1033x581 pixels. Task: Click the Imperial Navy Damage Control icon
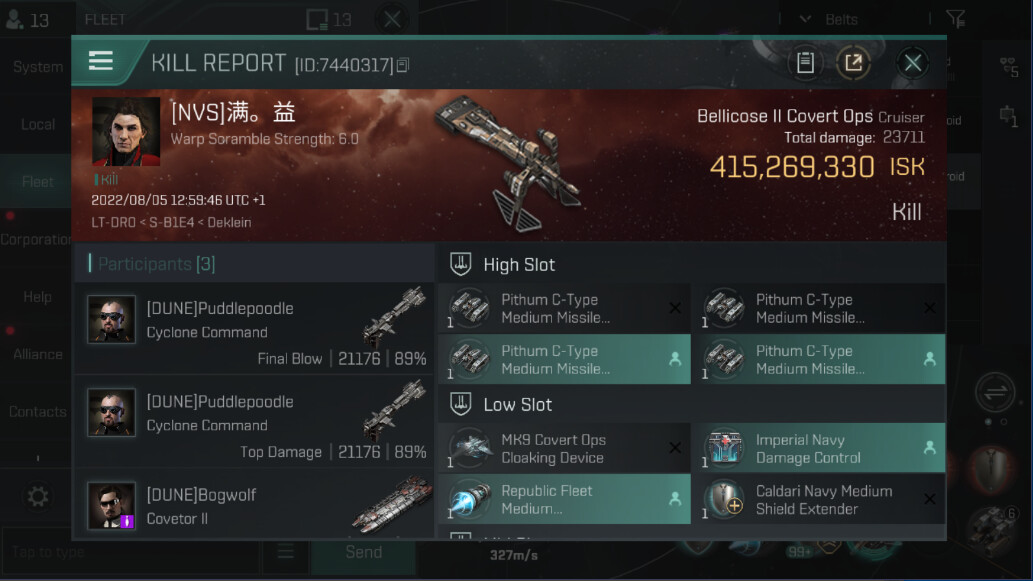pos(724,449)
